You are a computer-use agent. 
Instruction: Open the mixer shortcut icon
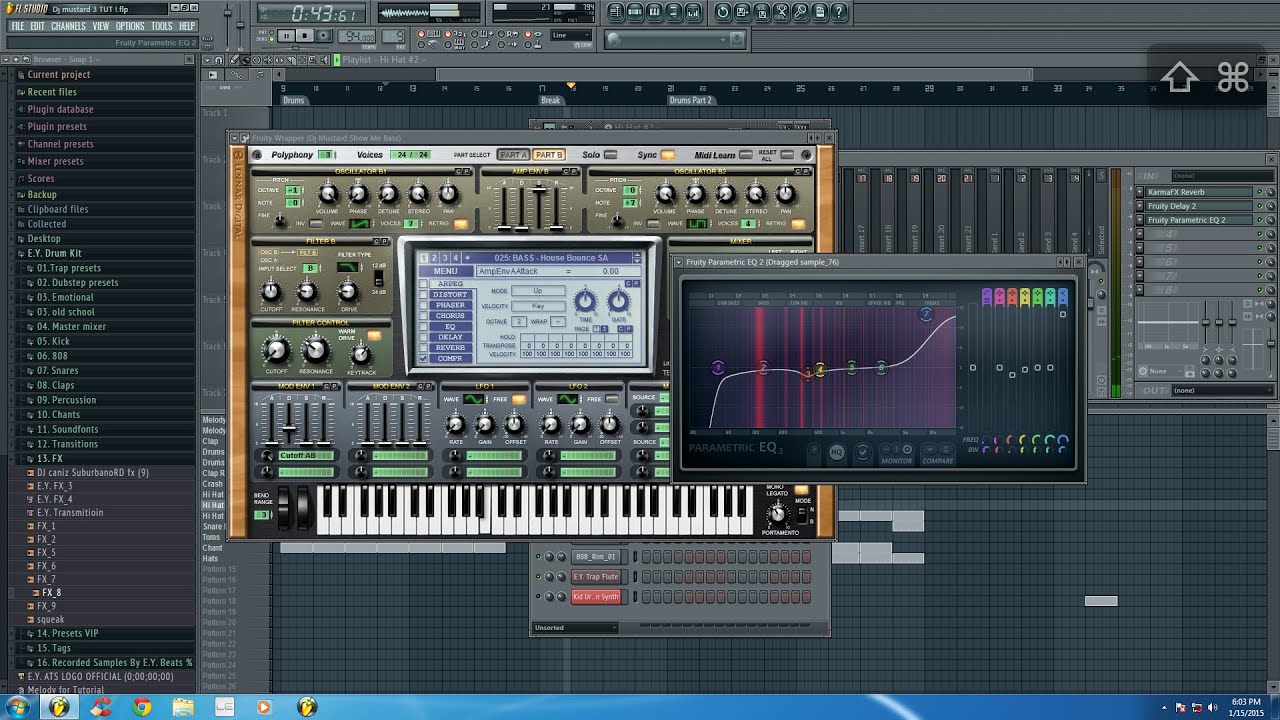[x=692, y=12]
